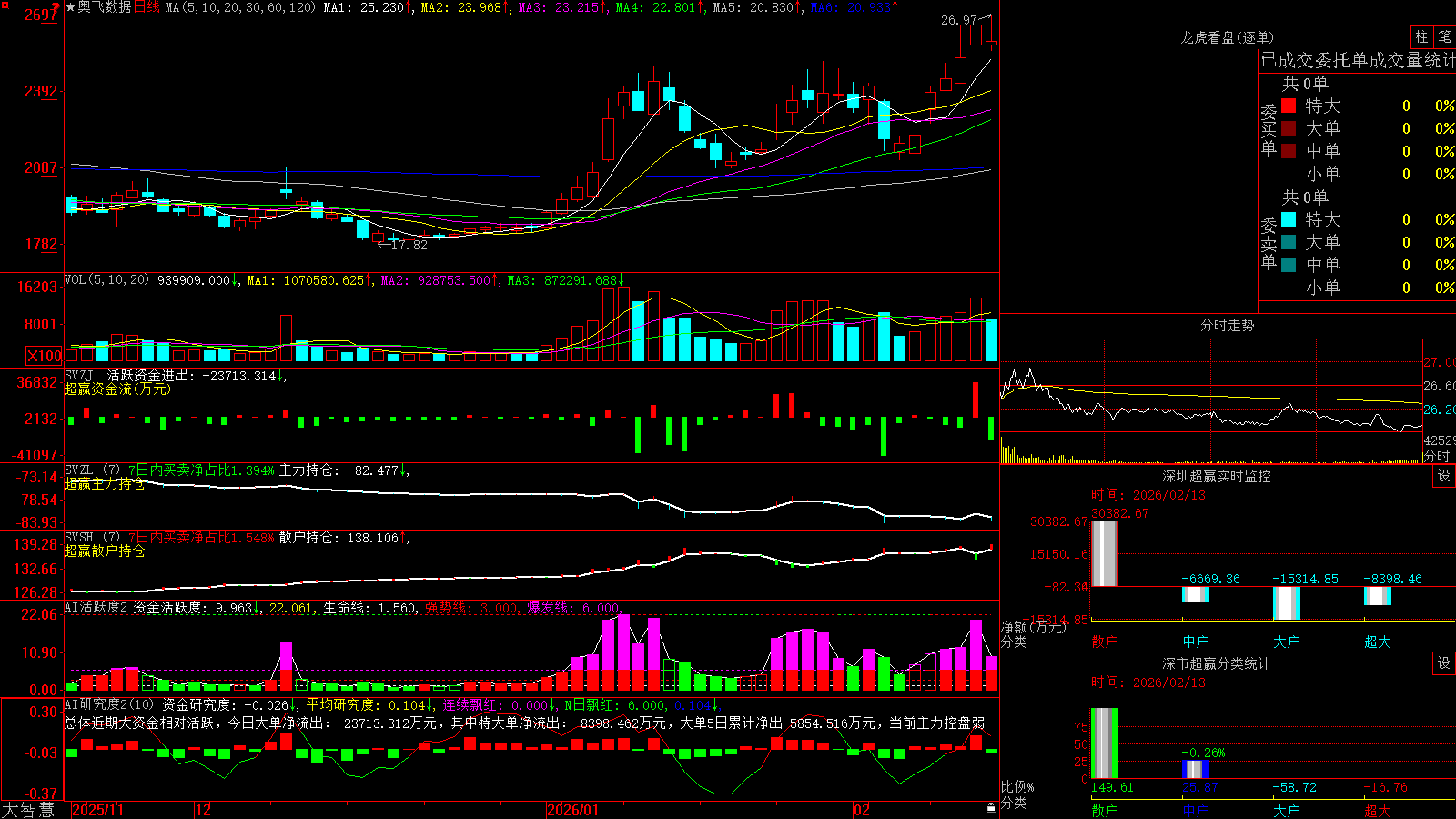Click 主力持仓: -82.477 value
Image resolution: width=1456 pixels, height=819 pixels.
pyautogui.click(x=344, y=470)
